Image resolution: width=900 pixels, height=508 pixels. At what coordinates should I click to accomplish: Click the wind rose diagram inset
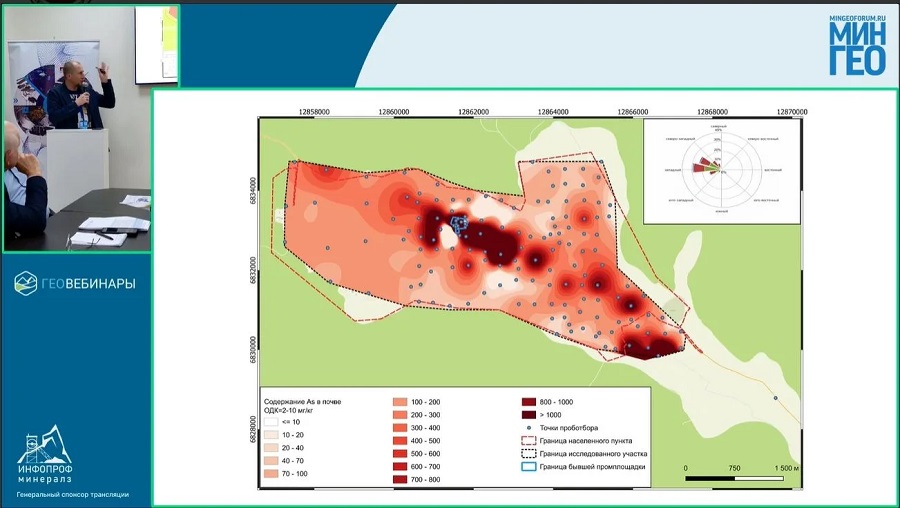click(x=721, y=170)
